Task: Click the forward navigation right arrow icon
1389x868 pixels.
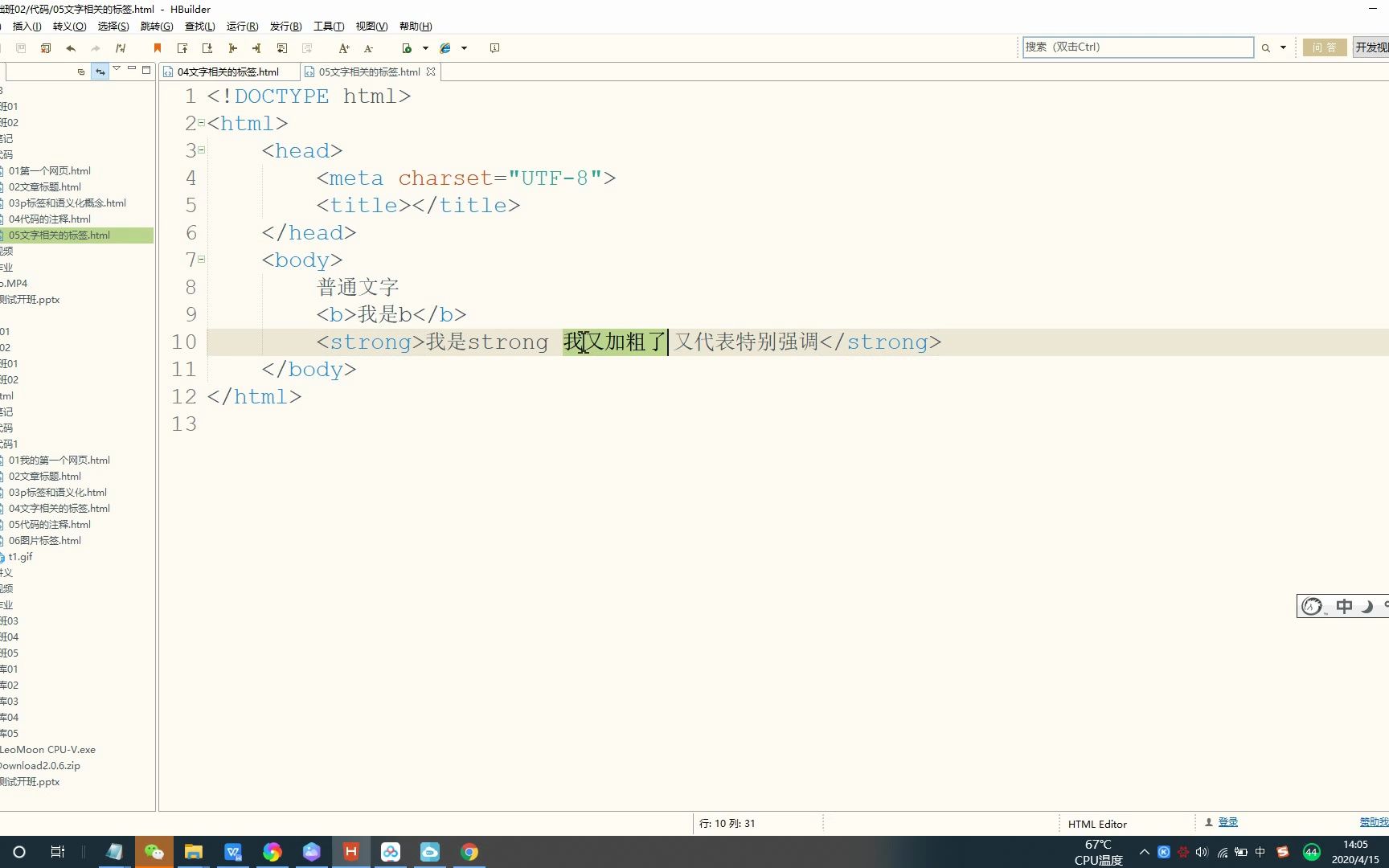Action: click(256, 48)
